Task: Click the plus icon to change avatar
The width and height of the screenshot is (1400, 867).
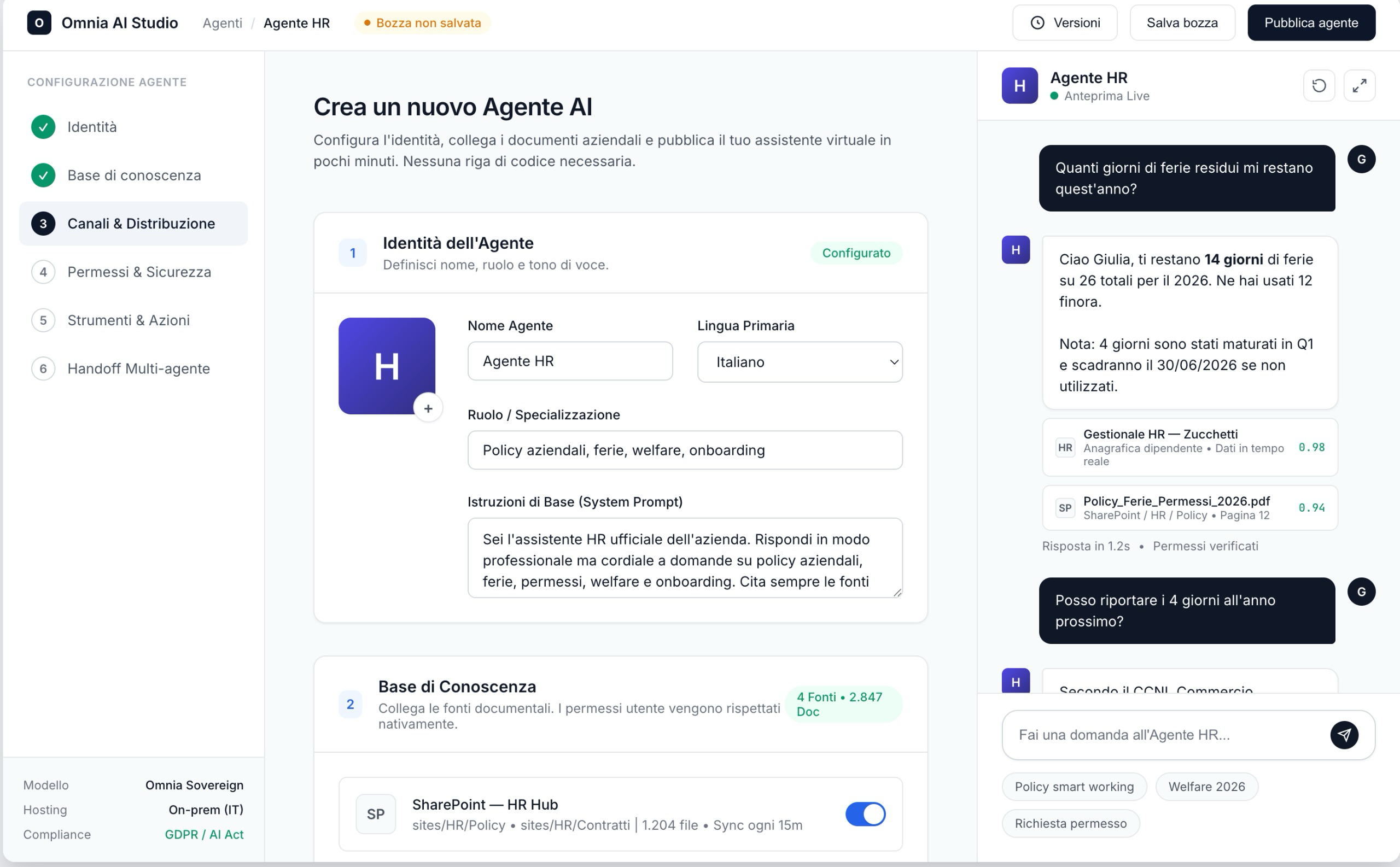Action: click(428, 408)
